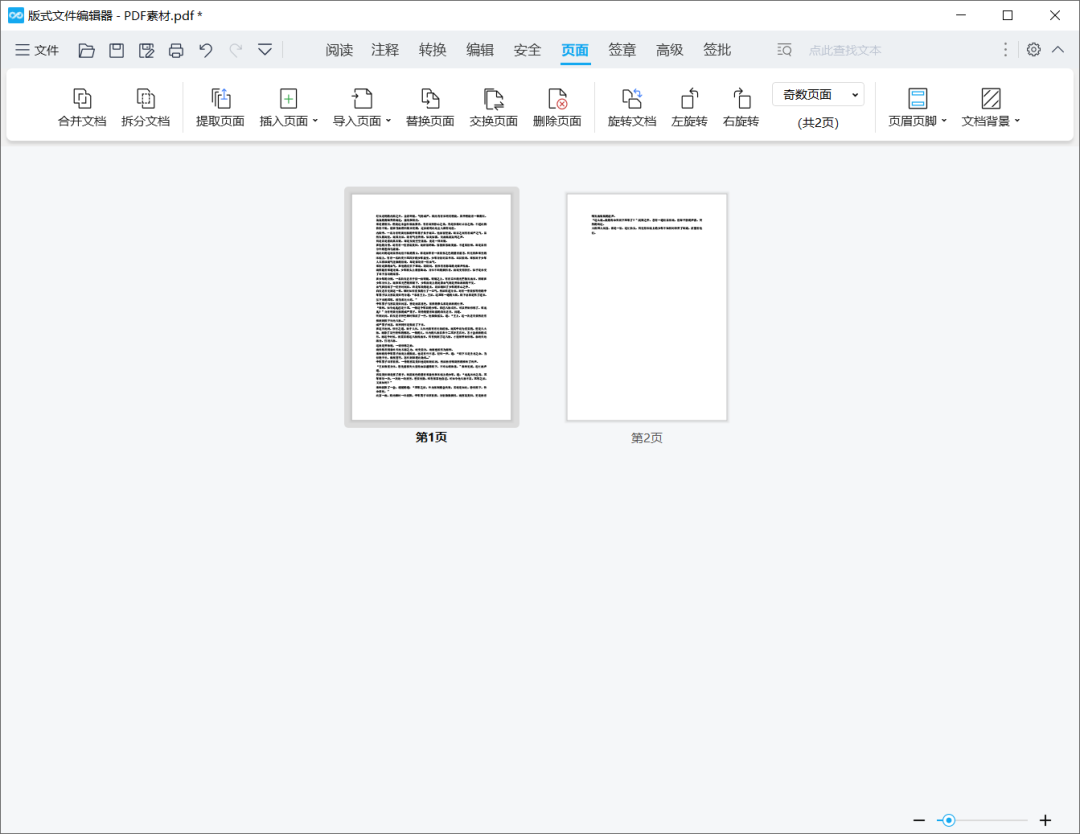Click the Delete Page (删除页面) icon

(x=557, y=99)
